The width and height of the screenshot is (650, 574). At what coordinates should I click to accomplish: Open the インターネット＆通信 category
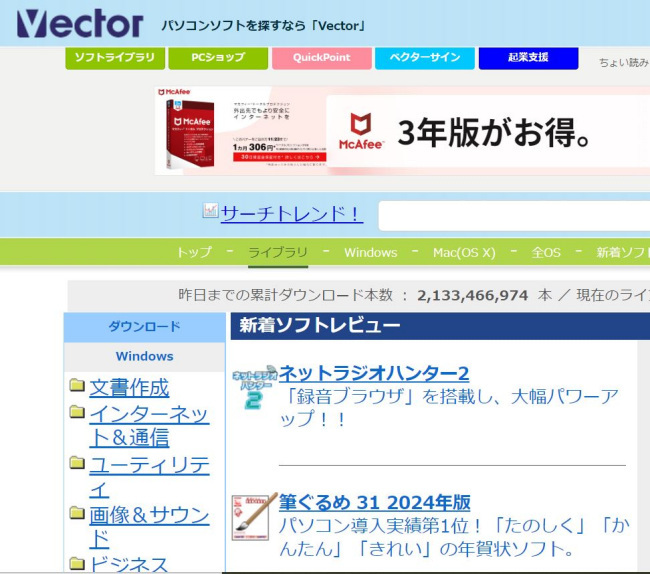[149, 426]
